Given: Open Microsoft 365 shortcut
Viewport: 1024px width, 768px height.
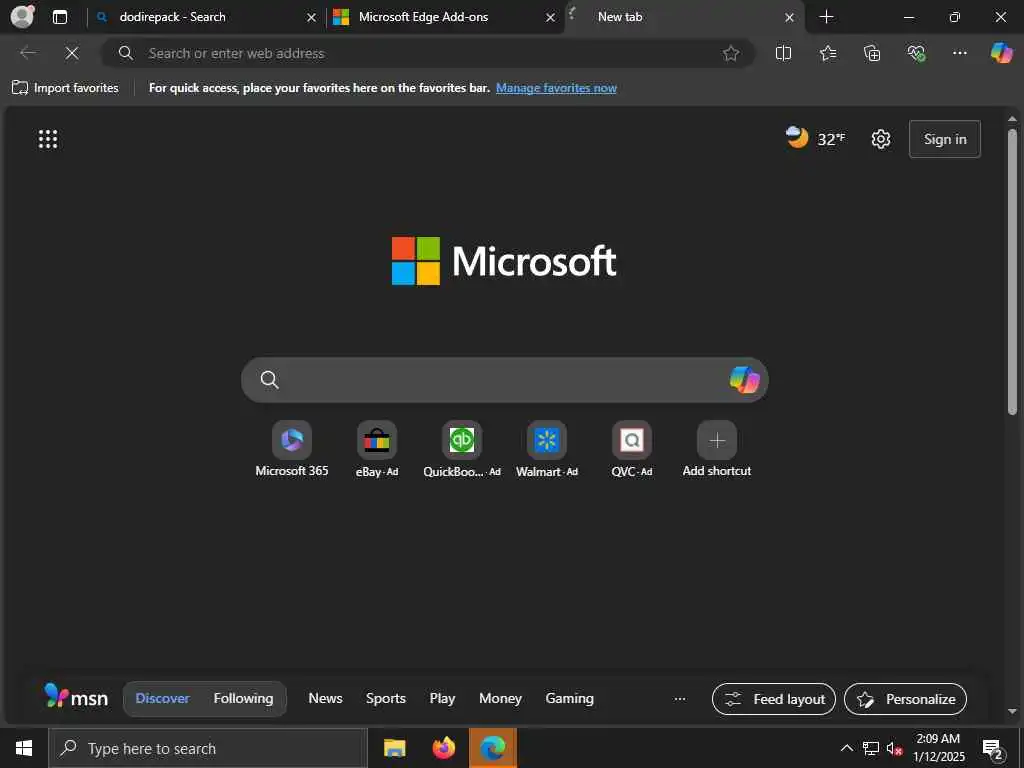Looking at the screenshot, I should [x=291, y=450].
